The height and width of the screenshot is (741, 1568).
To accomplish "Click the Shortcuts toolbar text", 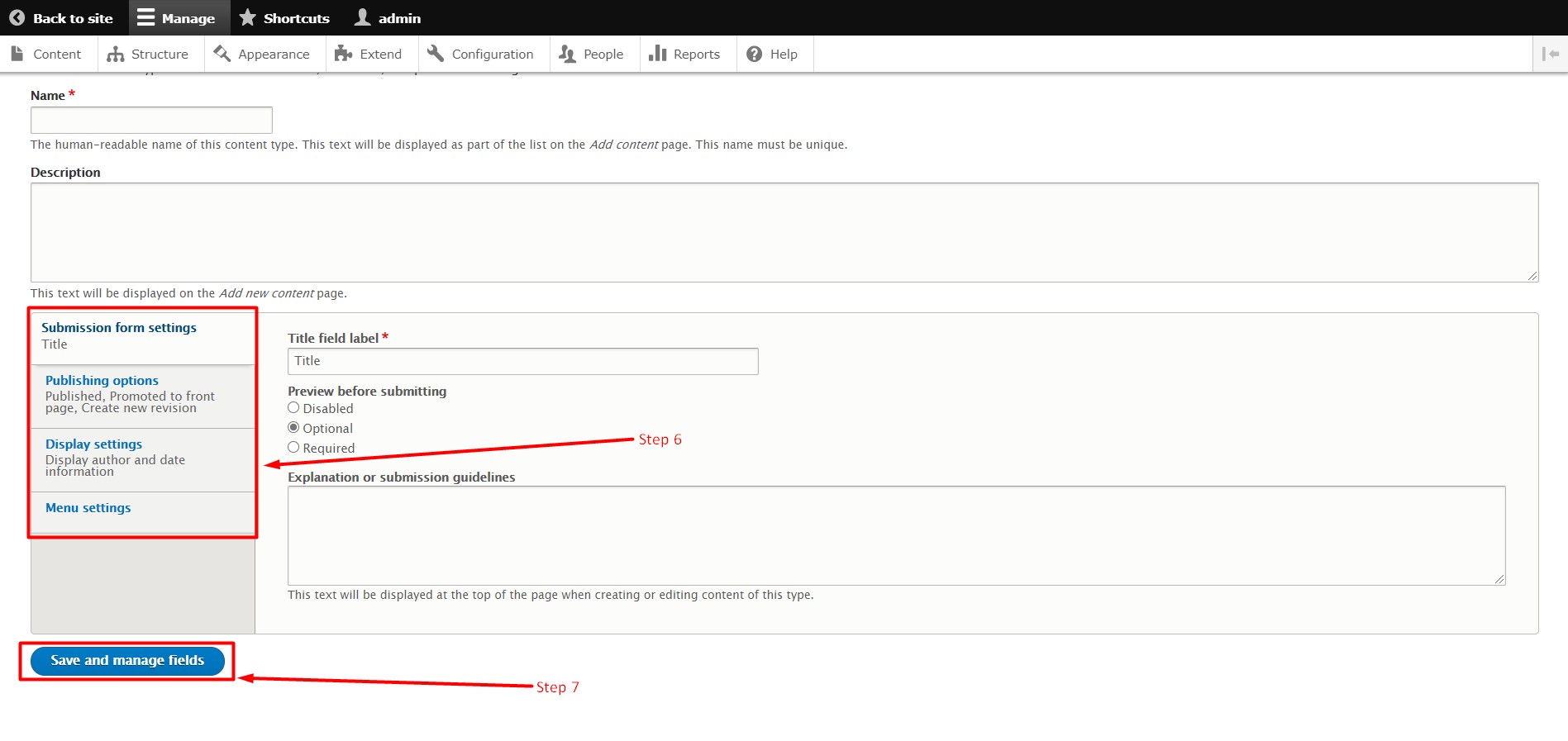I will pos(297,18).
